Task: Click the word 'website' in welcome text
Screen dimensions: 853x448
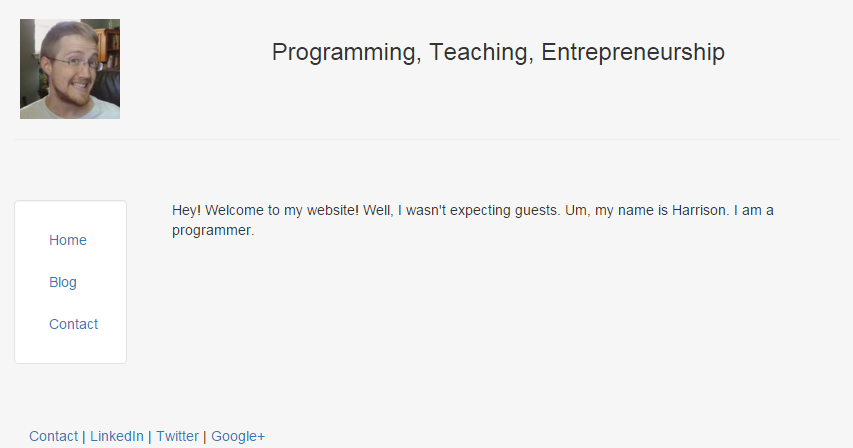Action: pyautogui.click(x=328, y=210)
